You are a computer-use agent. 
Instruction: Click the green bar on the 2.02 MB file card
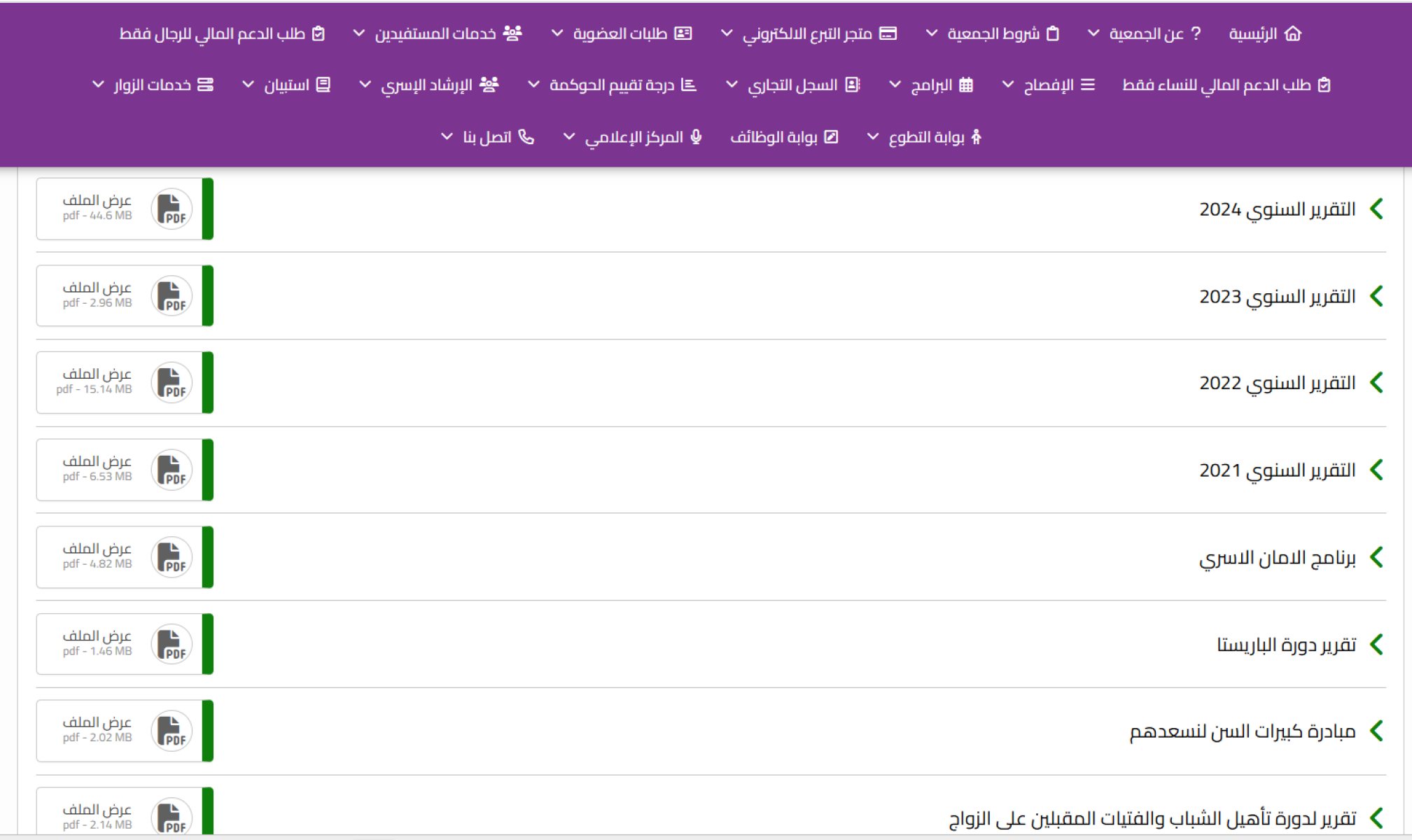pyautogui.click(x=208, y=731)
